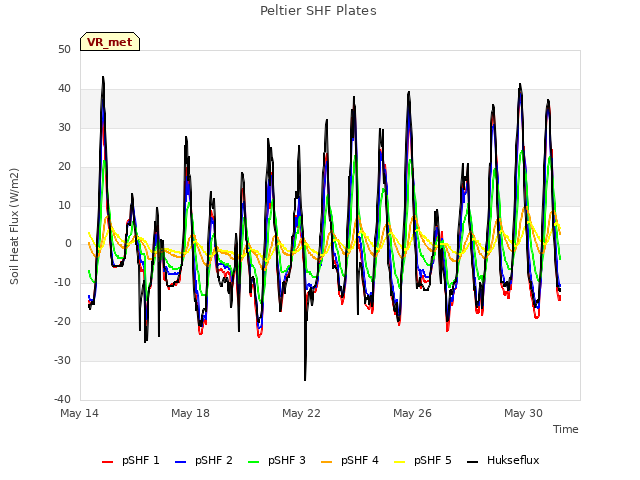Image resolution: width=640 pixels, height=480 pixels.
Task: Click the 0 y-axis tick label
Action: (x=68, y=244)
